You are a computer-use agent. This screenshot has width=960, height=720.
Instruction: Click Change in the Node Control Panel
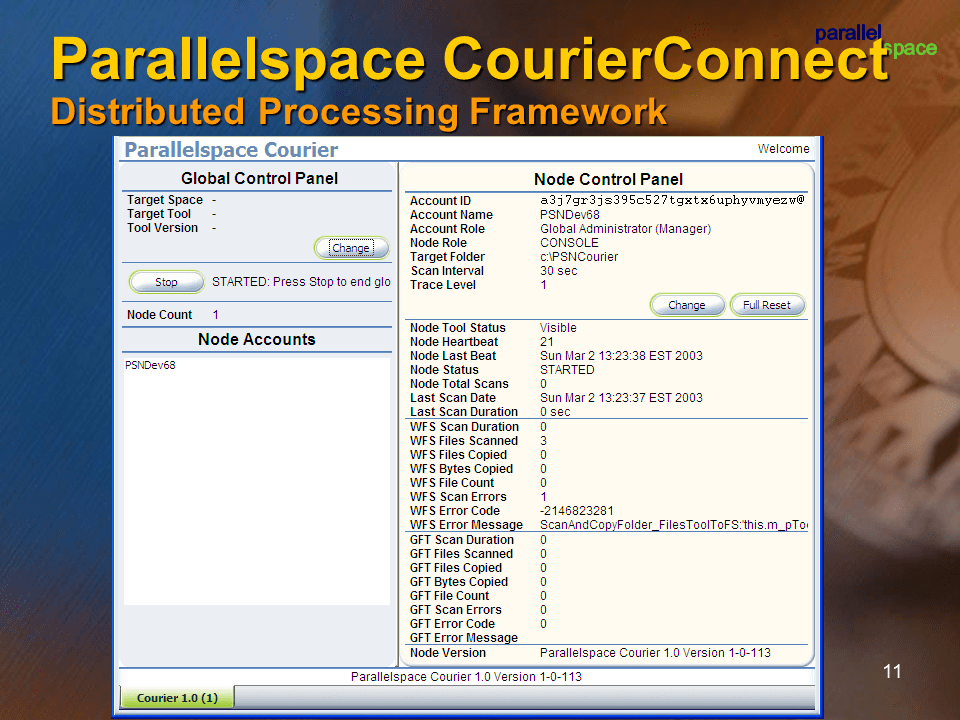pyautogui.click(x=686, y=305)
